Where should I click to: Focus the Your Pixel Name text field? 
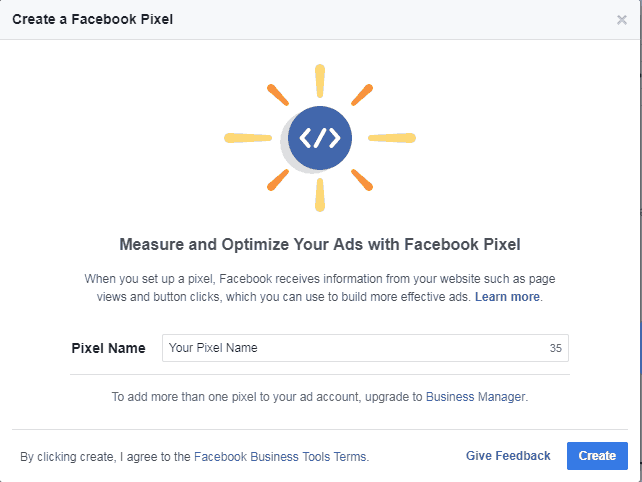tap(365, 348)
